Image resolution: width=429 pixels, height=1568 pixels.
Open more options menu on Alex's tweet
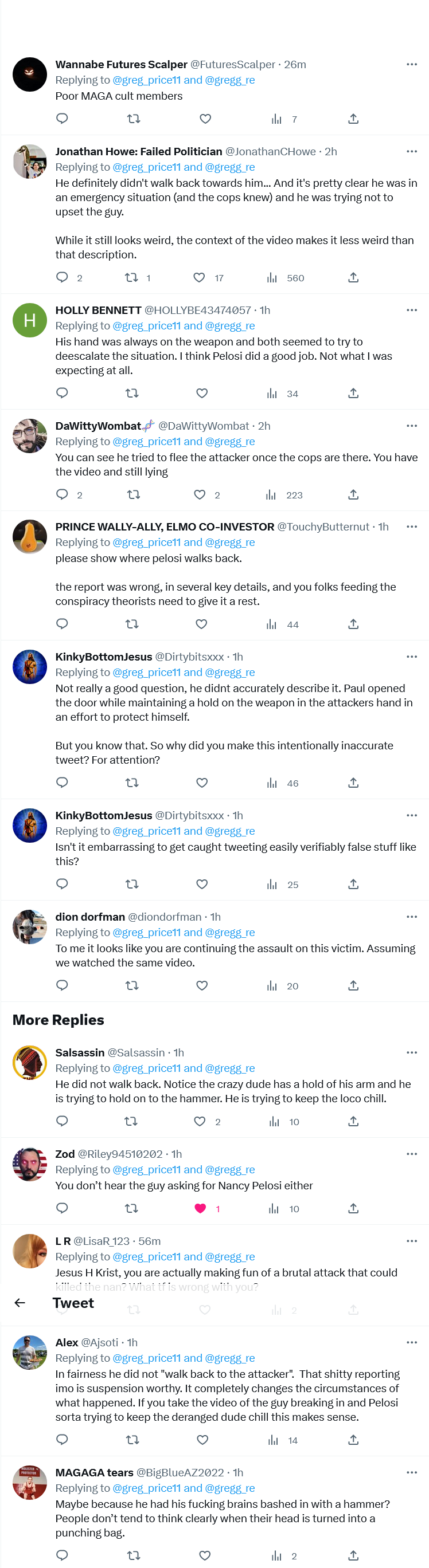(412, 1342)
